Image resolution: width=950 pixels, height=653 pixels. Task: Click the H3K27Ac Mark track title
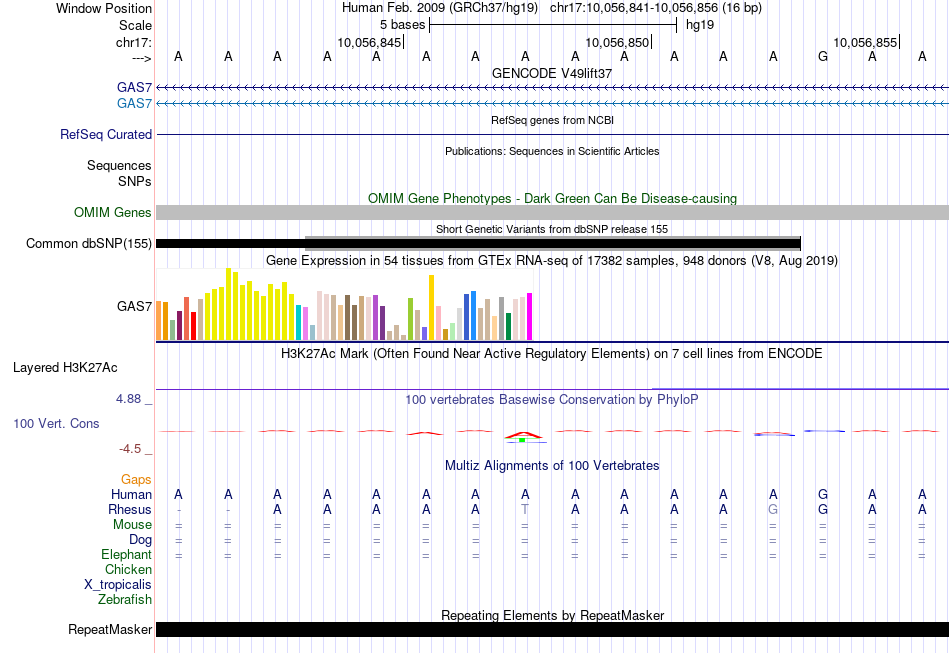[552, 353]
